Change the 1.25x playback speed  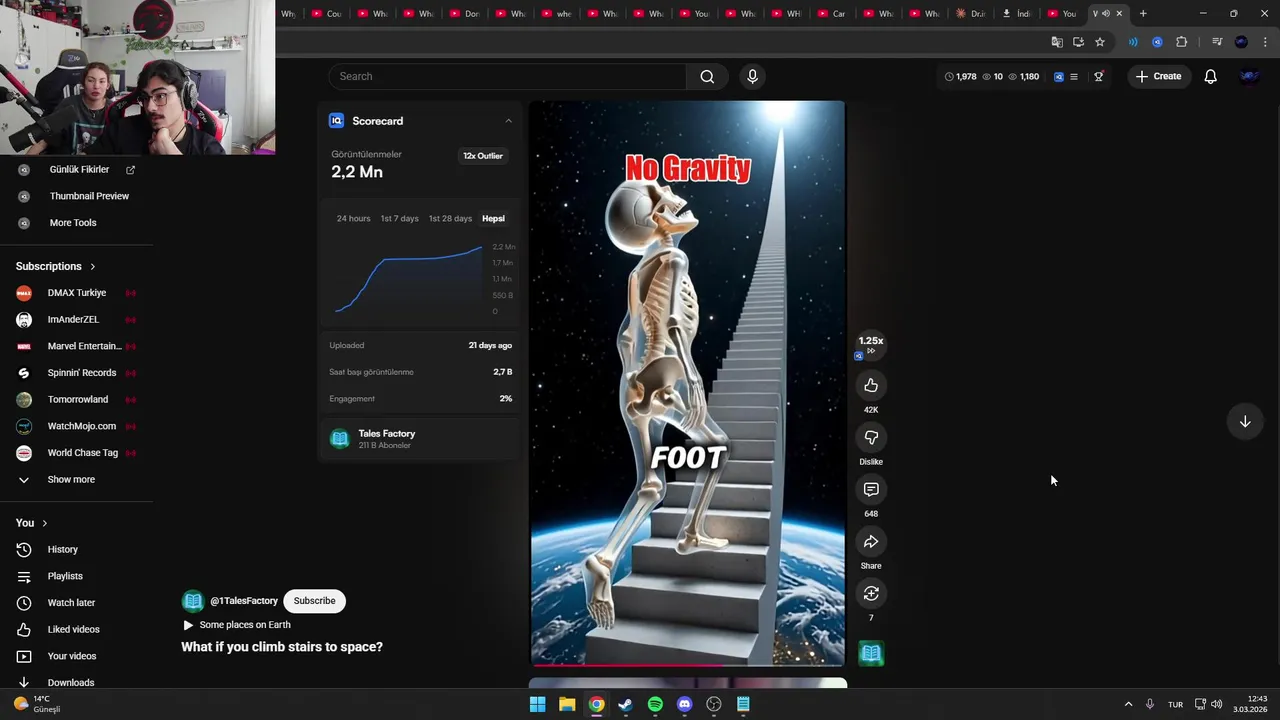coord(871,344)
